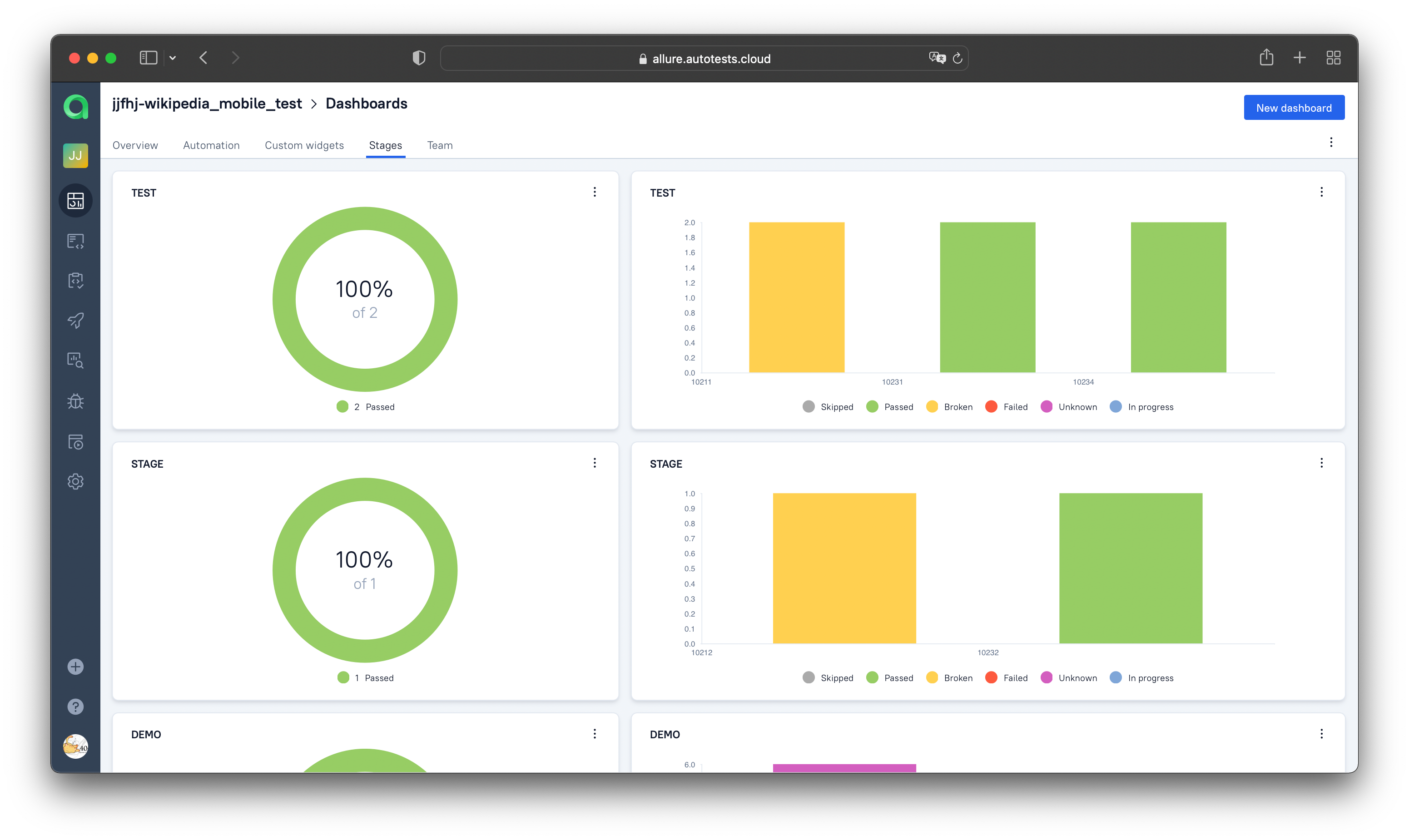Click the plus icon in sidebar
This screenshot has width=1409, height=840.
(x=75, y=666)
